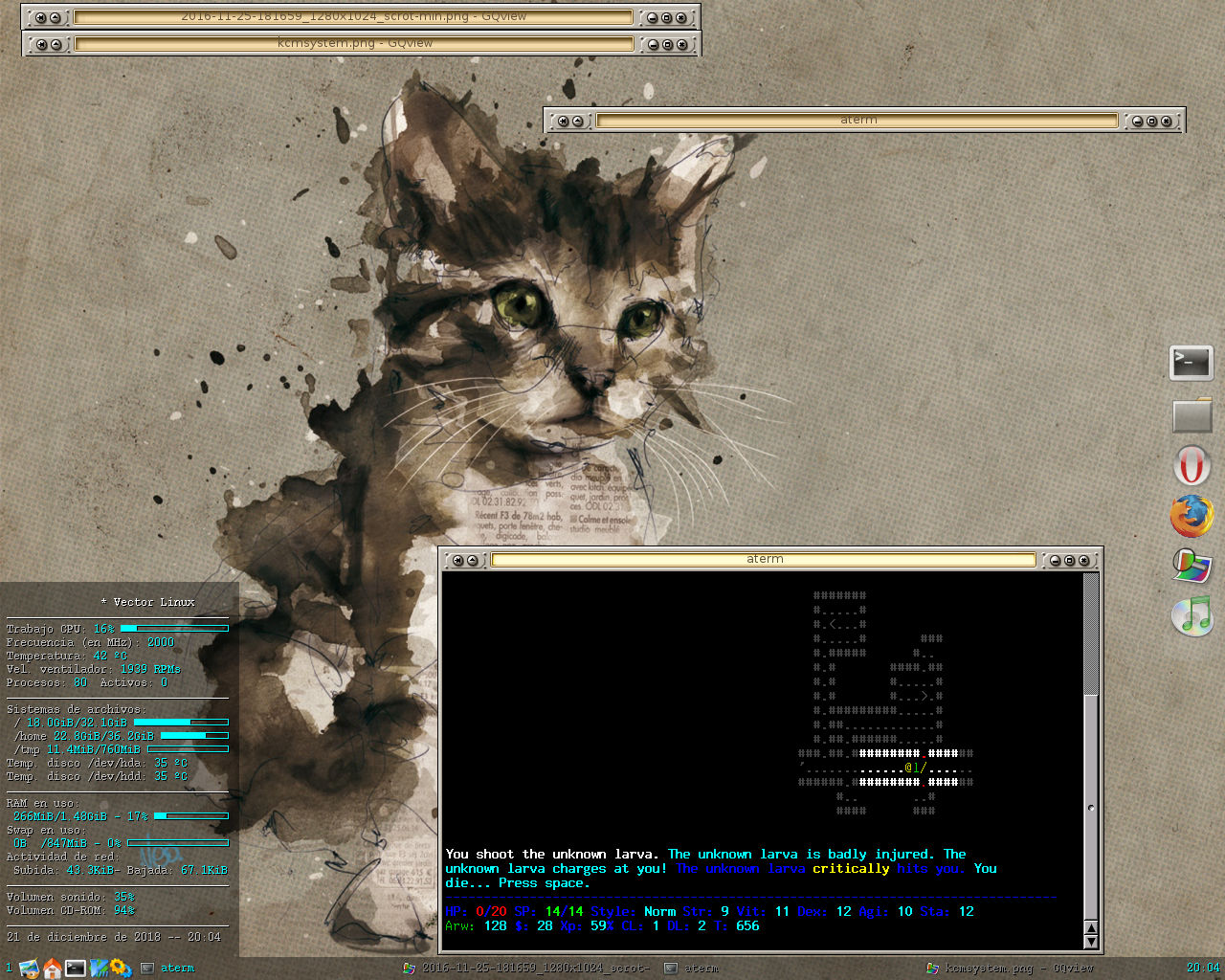Activate the kcmsystem.png GQview taskbar entry
The width and height of the screenshot is (1225, 980).
pyautogui.click(x=1011, y=969)
